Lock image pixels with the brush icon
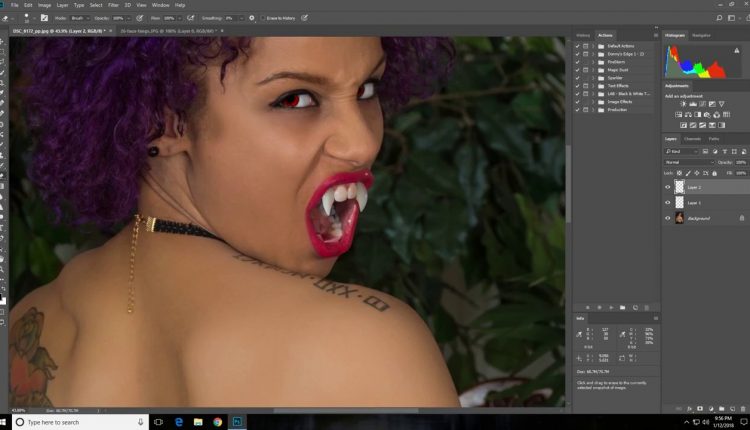750x430 pixels. 688,173
